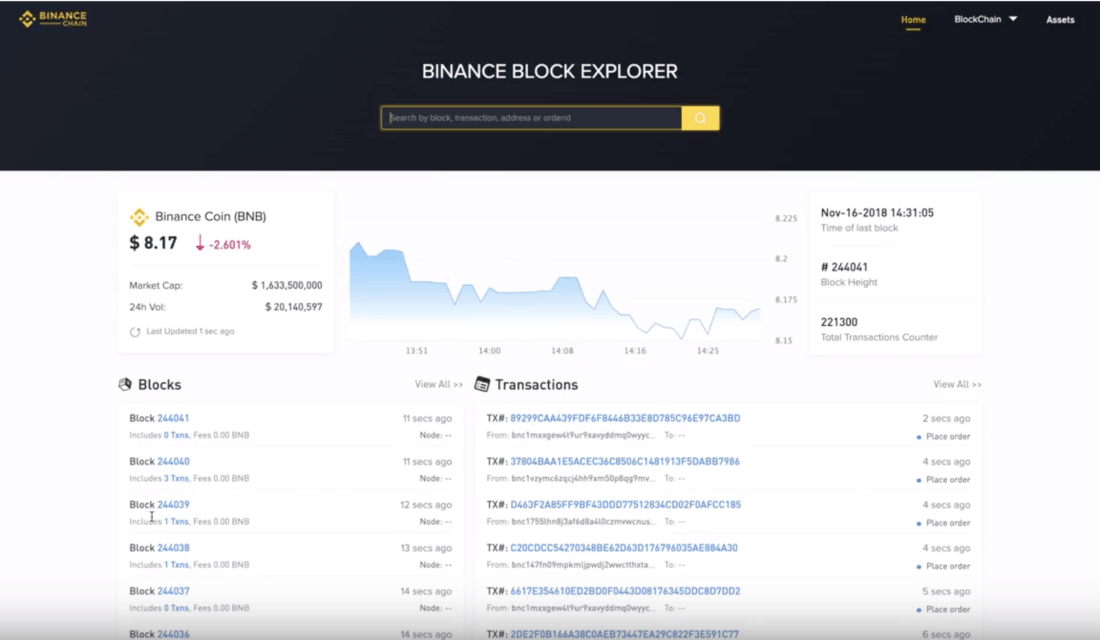View all transactions link

(957, 385)
